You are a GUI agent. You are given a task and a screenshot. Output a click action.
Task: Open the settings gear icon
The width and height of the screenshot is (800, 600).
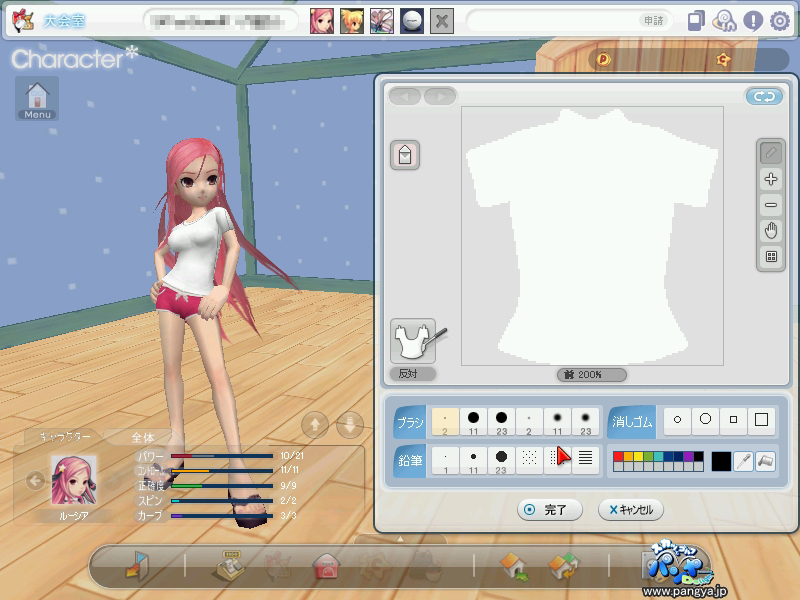pyautogui.click(x=780, y=21)
